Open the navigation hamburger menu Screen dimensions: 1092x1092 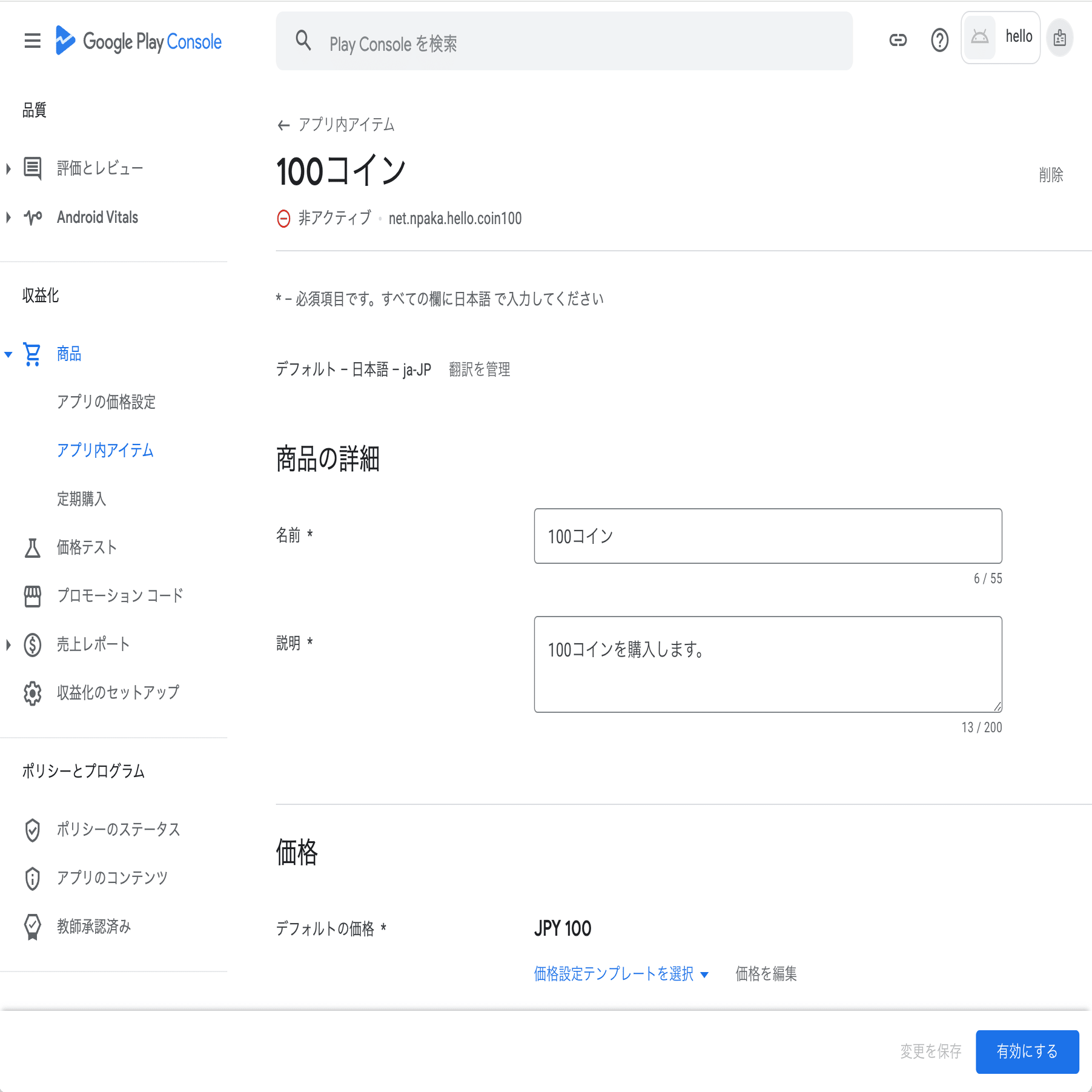click(31, 40)
